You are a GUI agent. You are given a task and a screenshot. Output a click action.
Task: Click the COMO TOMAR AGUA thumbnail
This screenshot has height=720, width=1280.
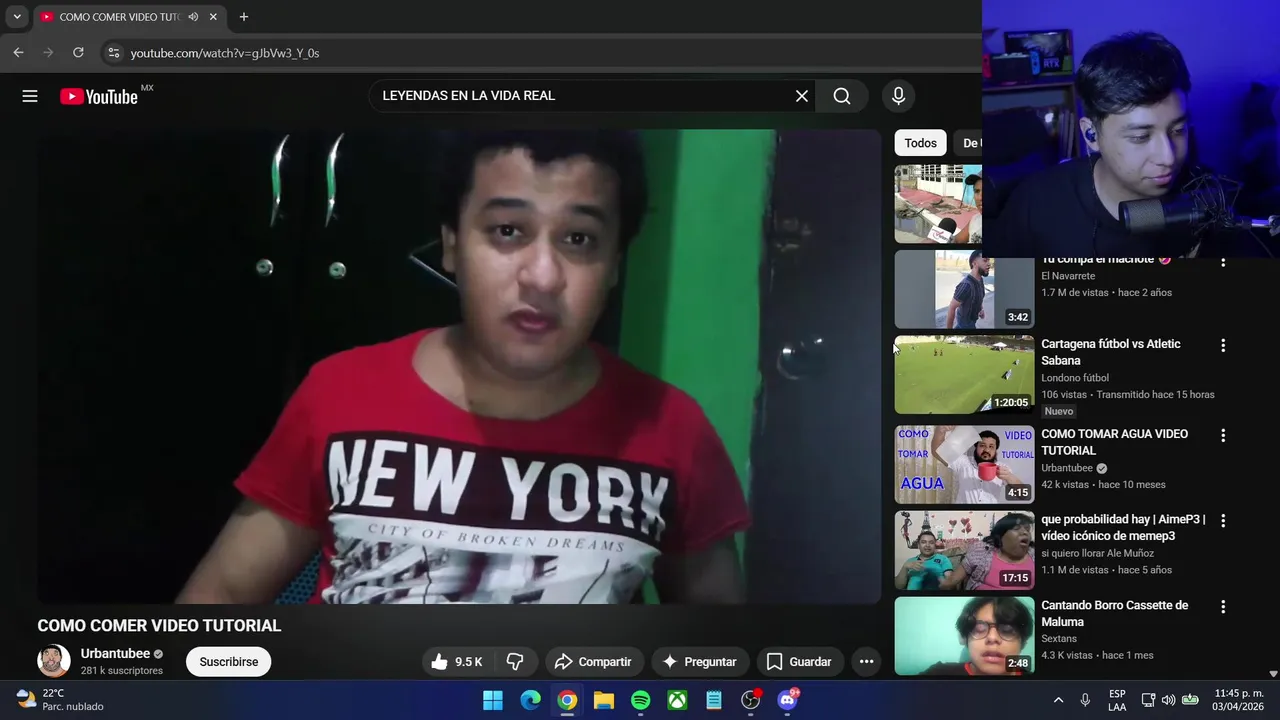point(964,465)
